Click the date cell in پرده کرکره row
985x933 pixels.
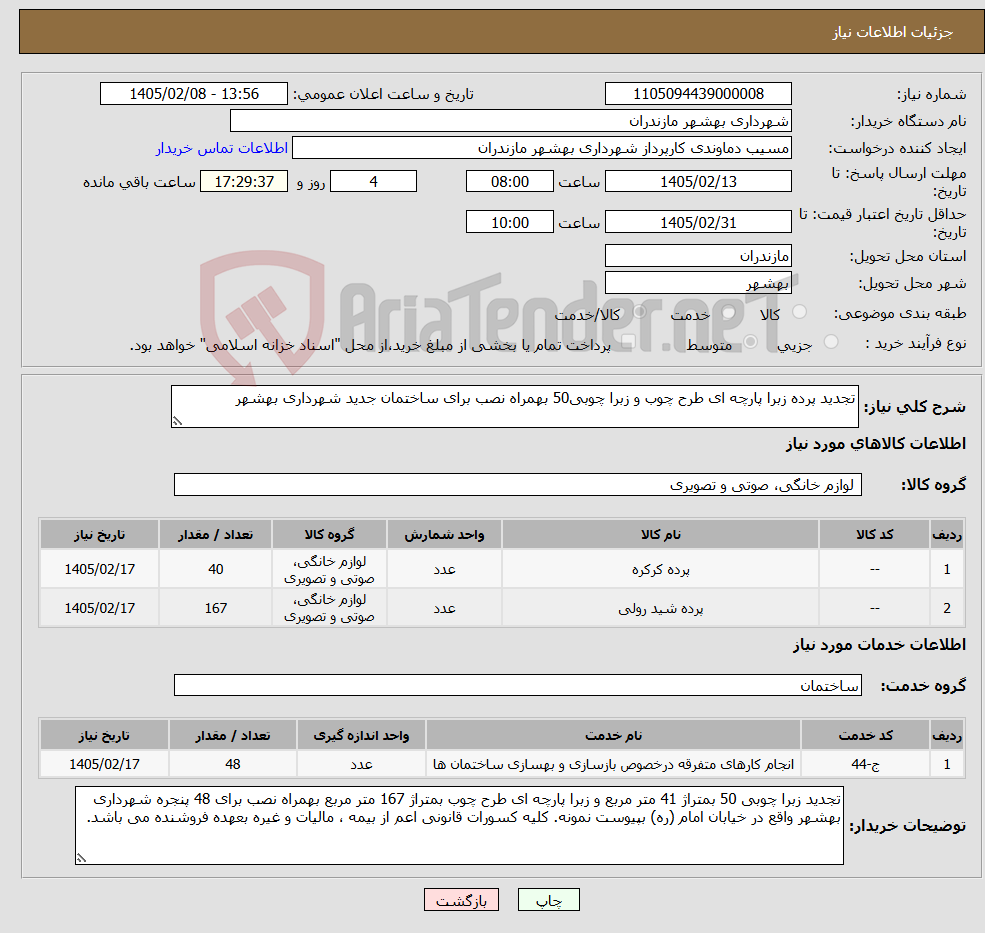point(99,569)
